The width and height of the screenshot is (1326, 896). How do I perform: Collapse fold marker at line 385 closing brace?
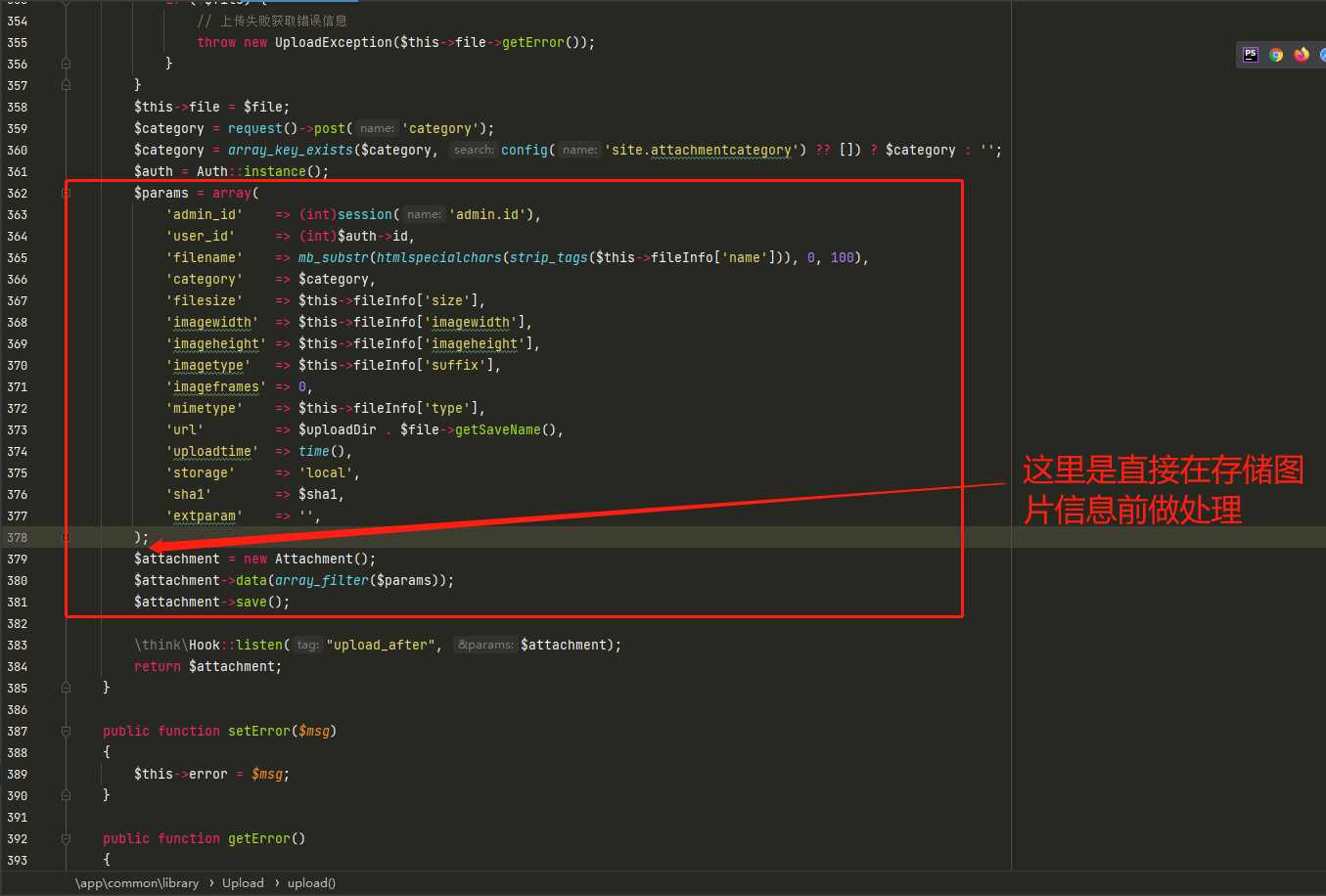66,688
